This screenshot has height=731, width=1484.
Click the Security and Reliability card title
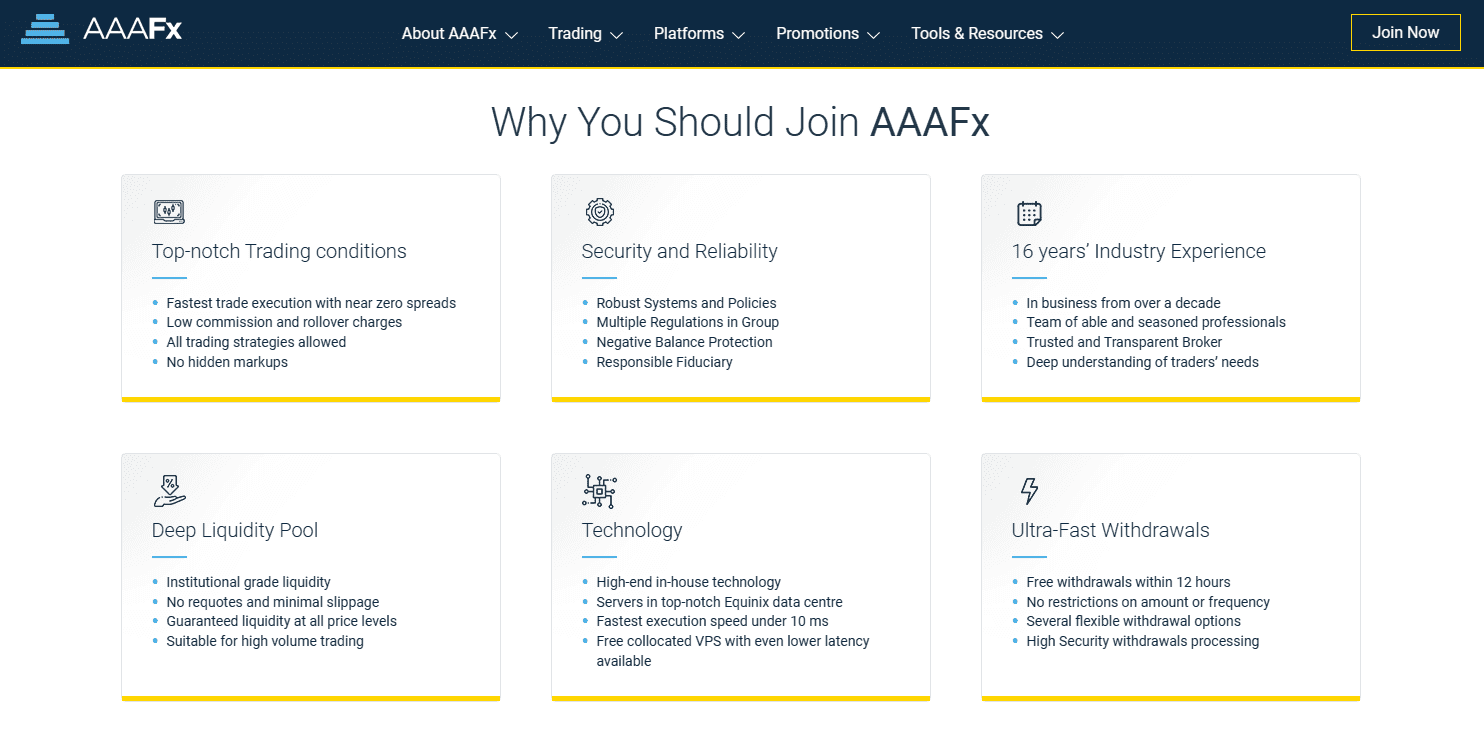[679, 251]
